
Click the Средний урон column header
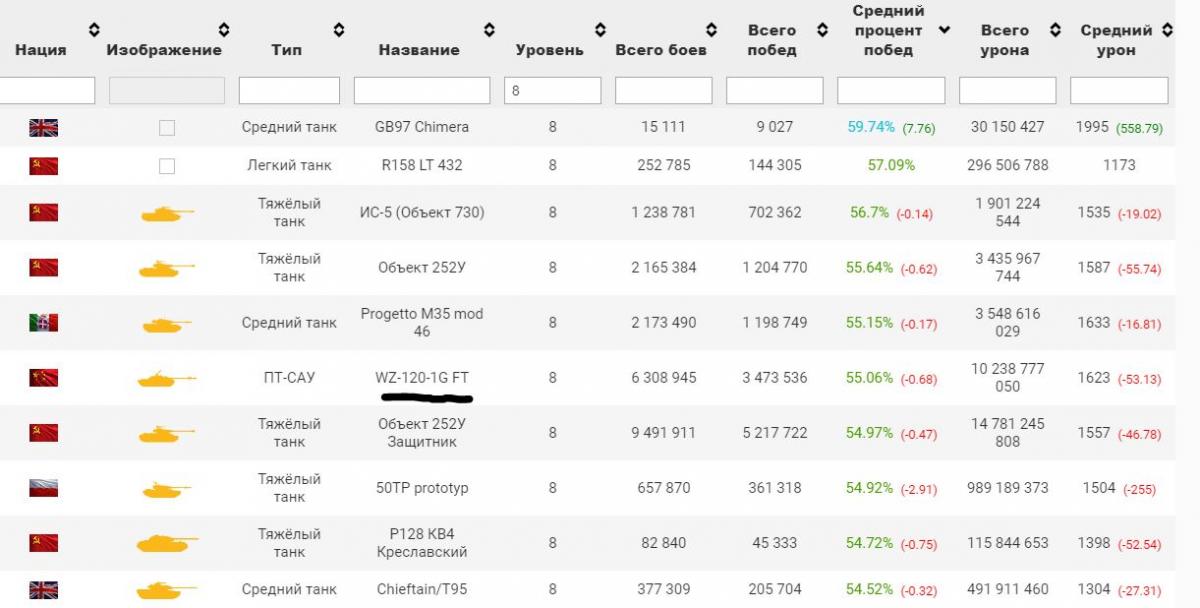pyautogui.click(x=1116, y=40)
